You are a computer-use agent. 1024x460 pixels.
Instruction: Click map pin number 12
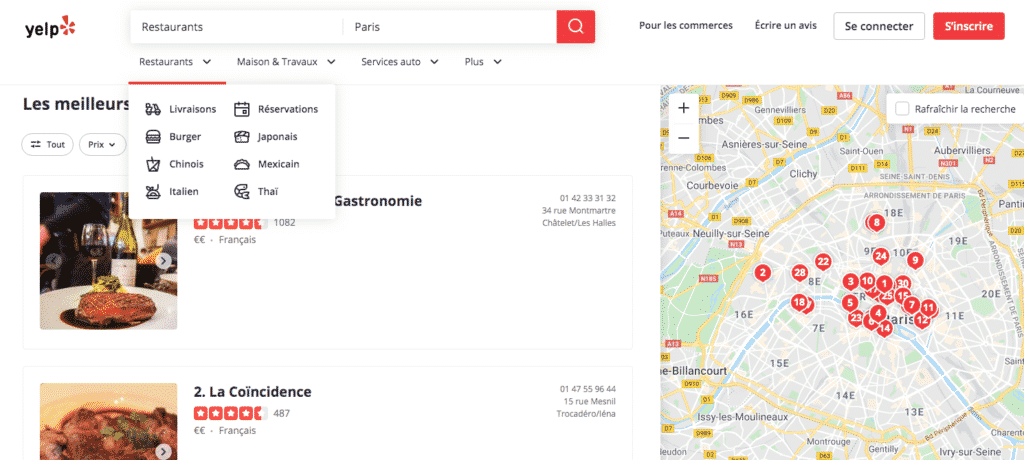tap(922, 320)
